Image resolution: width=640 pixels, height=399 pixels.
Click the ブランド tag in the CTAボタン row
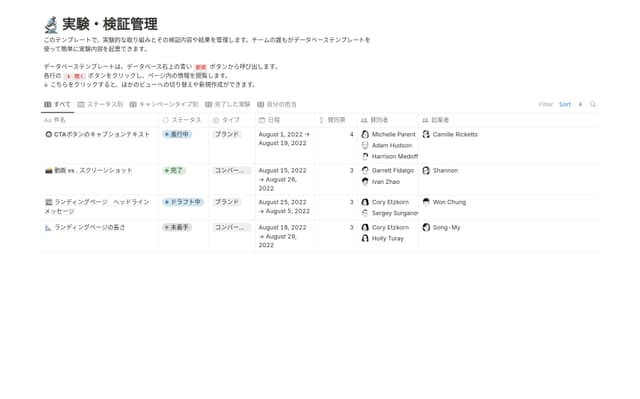[x=227, y=134]
